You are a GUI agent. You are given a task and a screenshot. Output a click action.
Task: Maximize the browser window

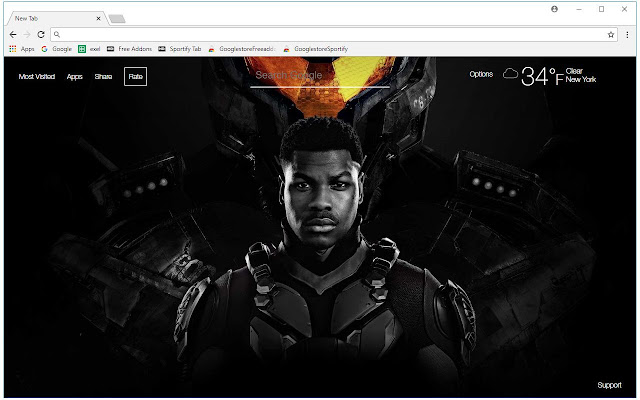click(x=601, y=9)
